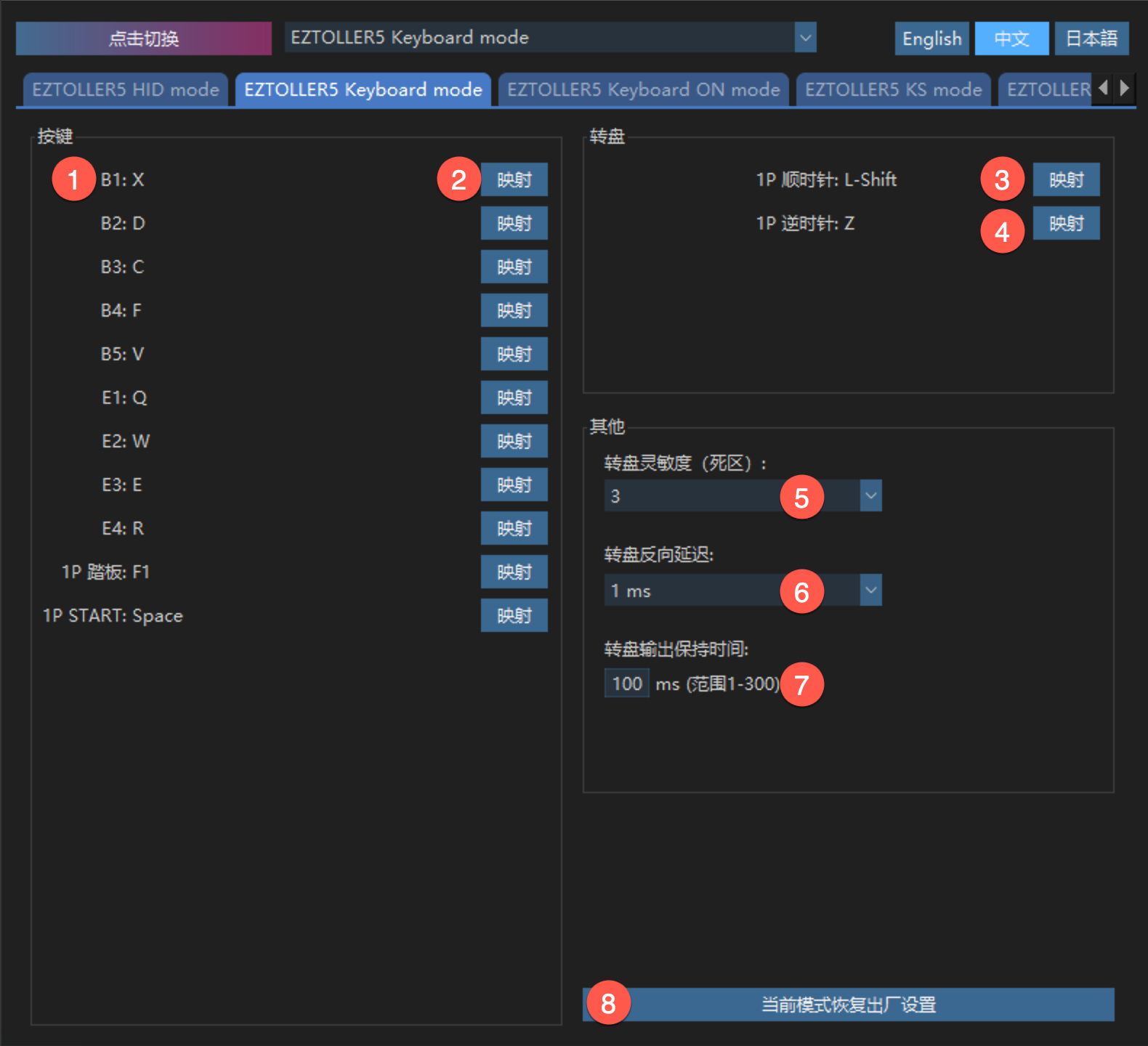
Task: Click 映射 button for E2: W
Action: 514,441
